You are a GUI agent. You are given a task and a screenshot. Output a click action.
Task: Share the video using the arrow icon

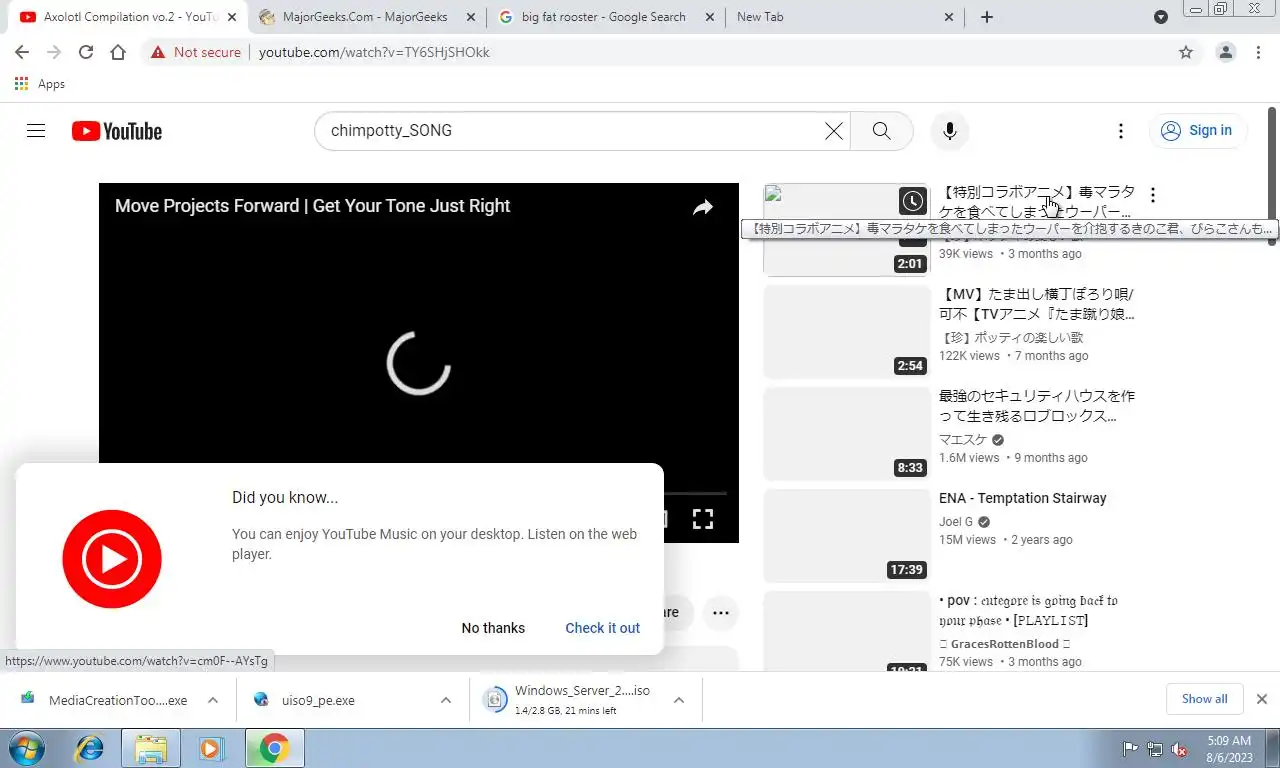[703, 207]
